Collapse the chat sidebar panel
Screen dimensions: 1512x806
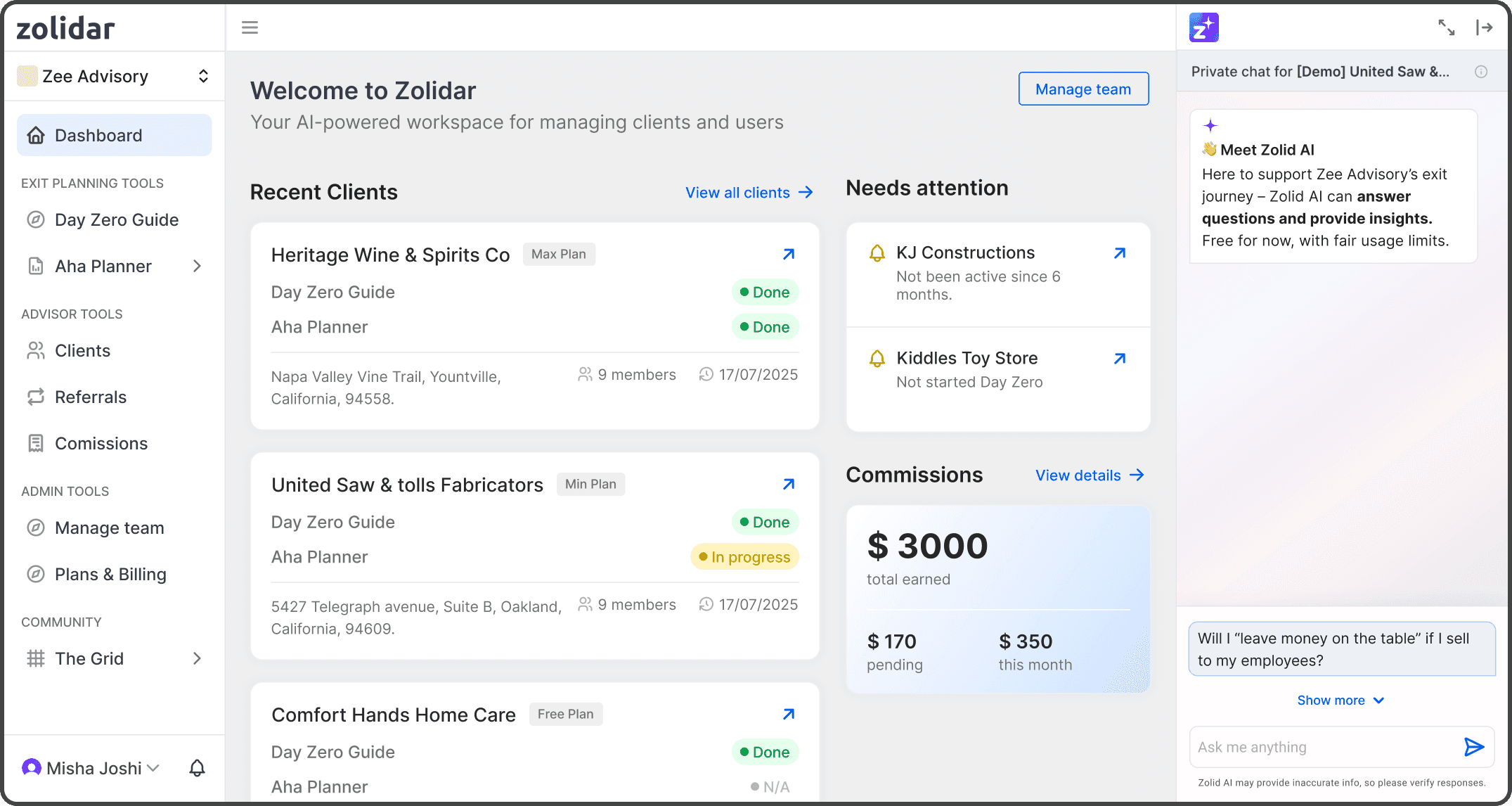pyautogui.click(x=1485, y=27)
